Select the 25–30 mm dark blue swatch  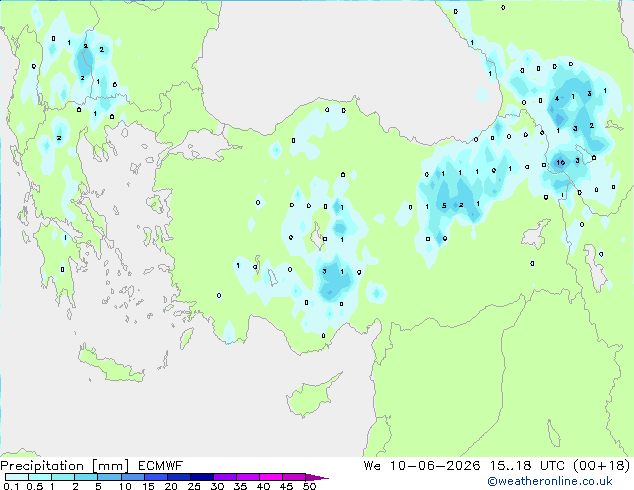click(x=201, y=477)
